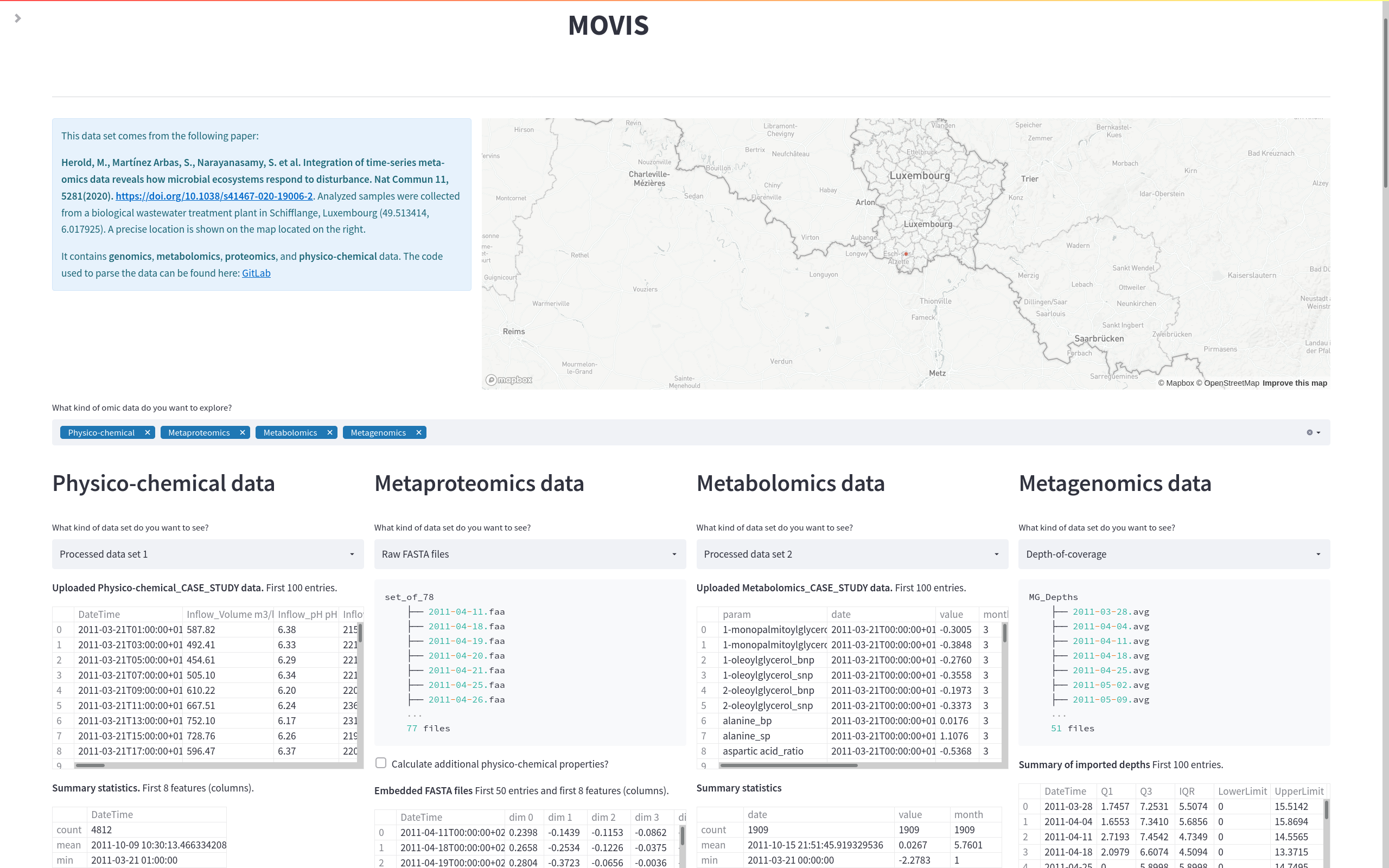1389x868 pixels.
Task: Click the Improve this map link
Action: click(x=1295, y=383)
